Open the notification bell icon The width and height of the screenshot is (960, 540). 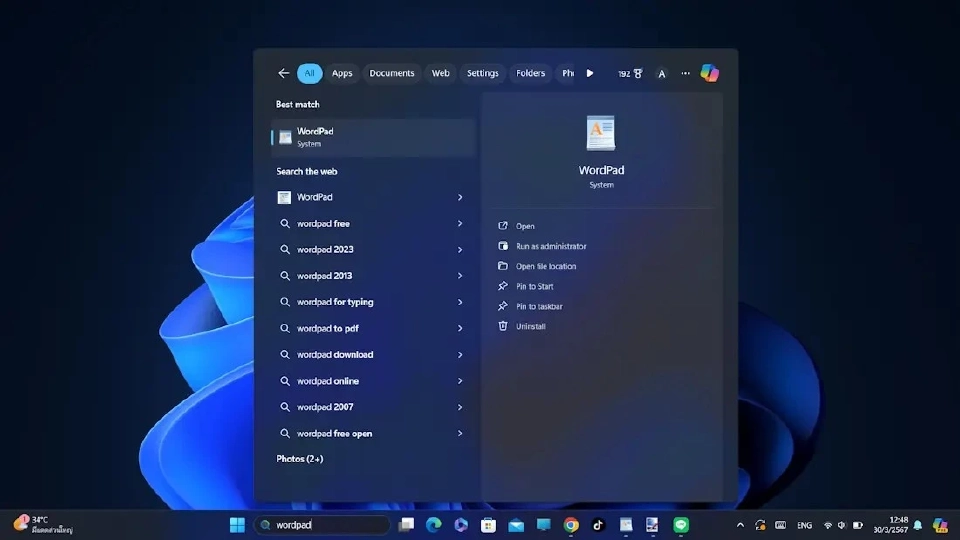tap(918, 525)
